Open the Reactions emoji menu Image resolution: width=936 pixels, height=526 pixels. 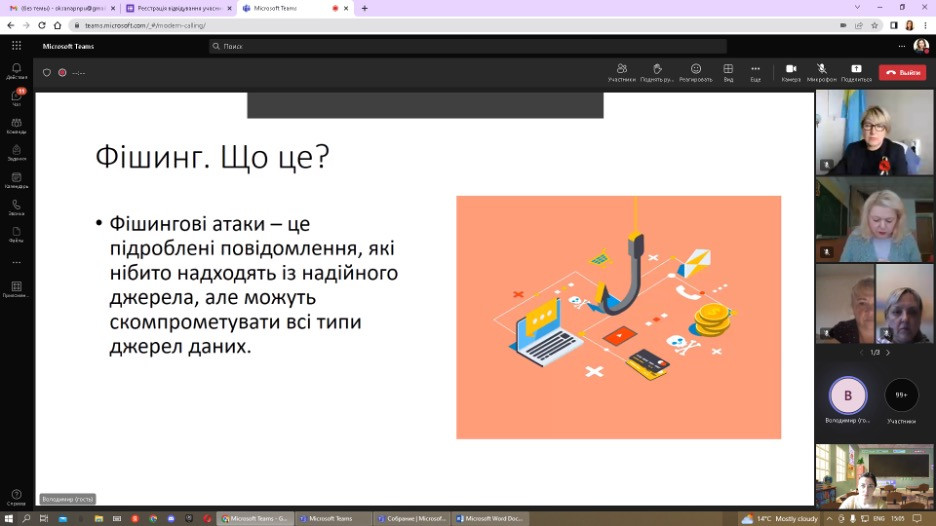pos(695,72)
